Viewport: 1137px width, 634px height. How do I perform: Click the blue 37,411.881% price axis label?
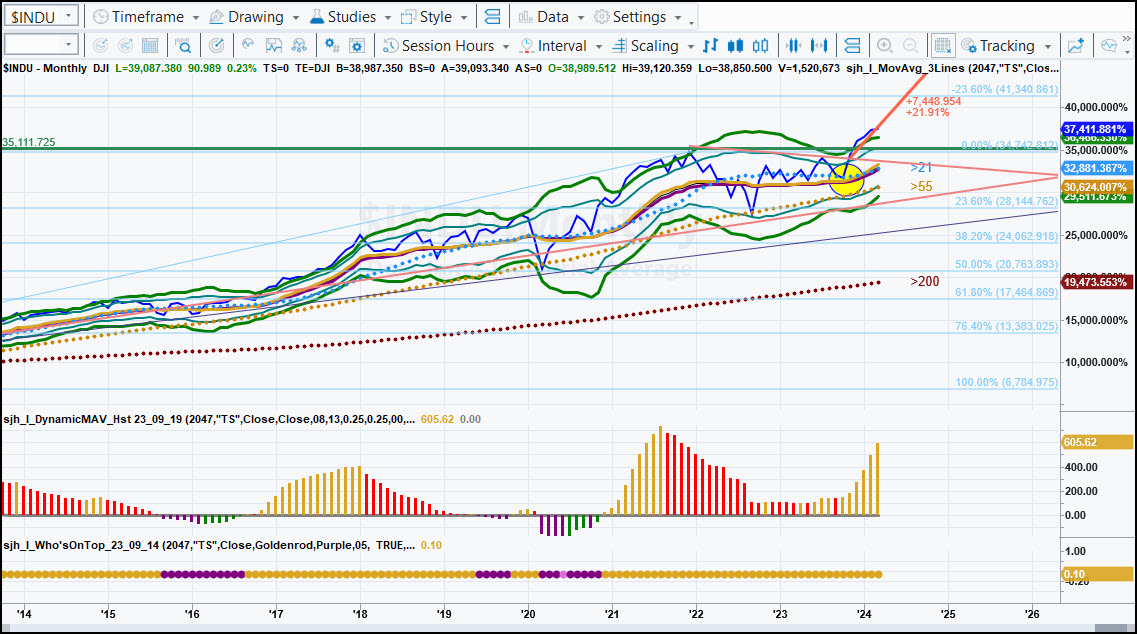[x=1095, y=129]
